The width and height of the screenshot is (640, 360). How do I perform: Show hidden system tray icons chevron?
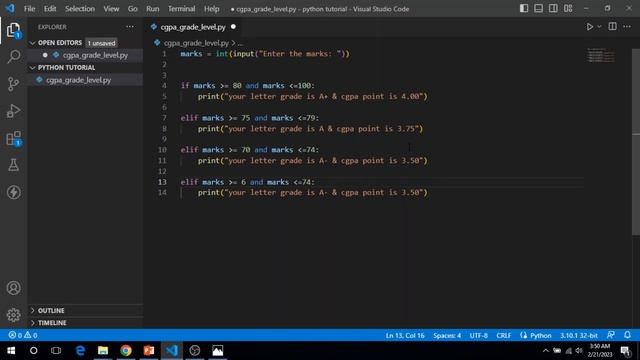[x=545, y=351]
